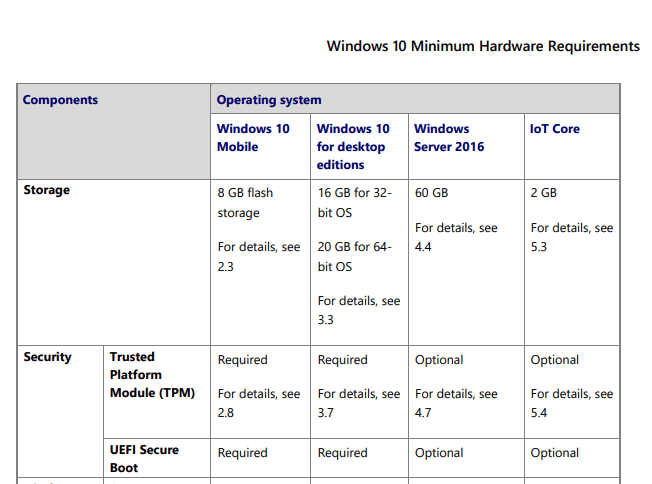Click the 'IoT Core' column header

[555, 129]
